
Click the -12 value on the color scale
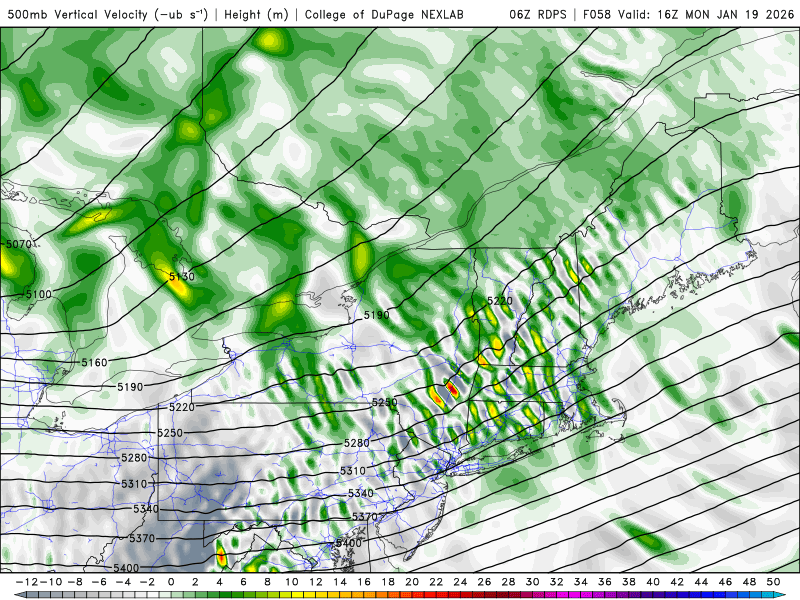pos(27,582)
